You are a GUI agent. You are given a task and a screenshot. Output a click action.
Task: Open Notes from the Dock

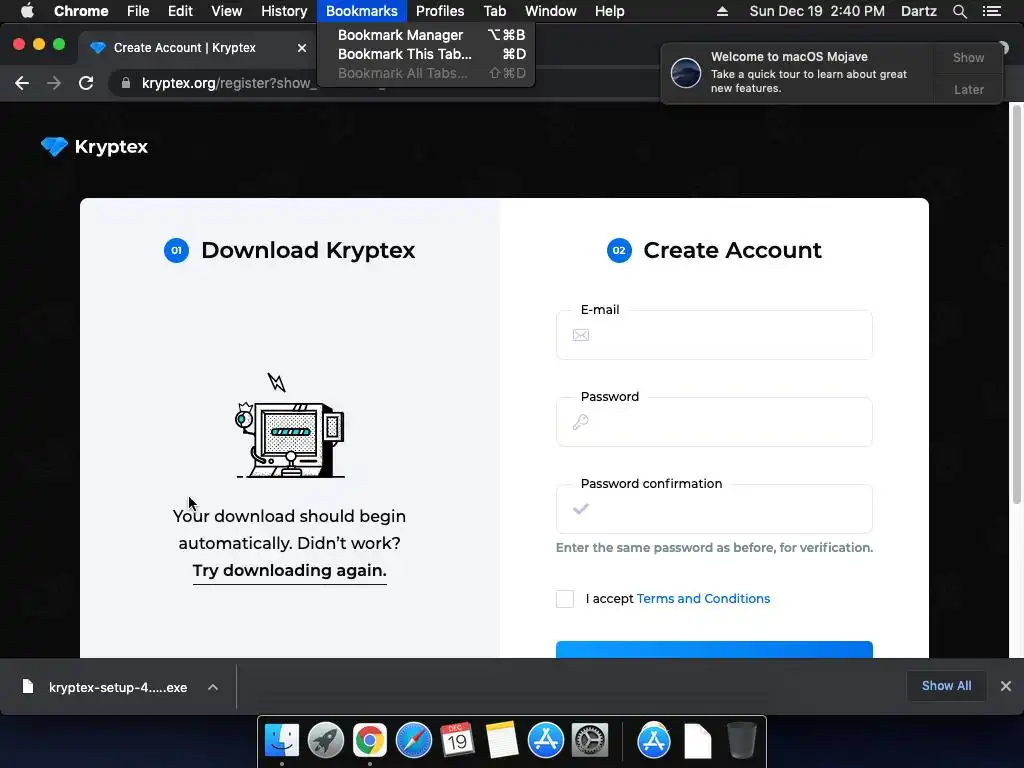point(502,740)
